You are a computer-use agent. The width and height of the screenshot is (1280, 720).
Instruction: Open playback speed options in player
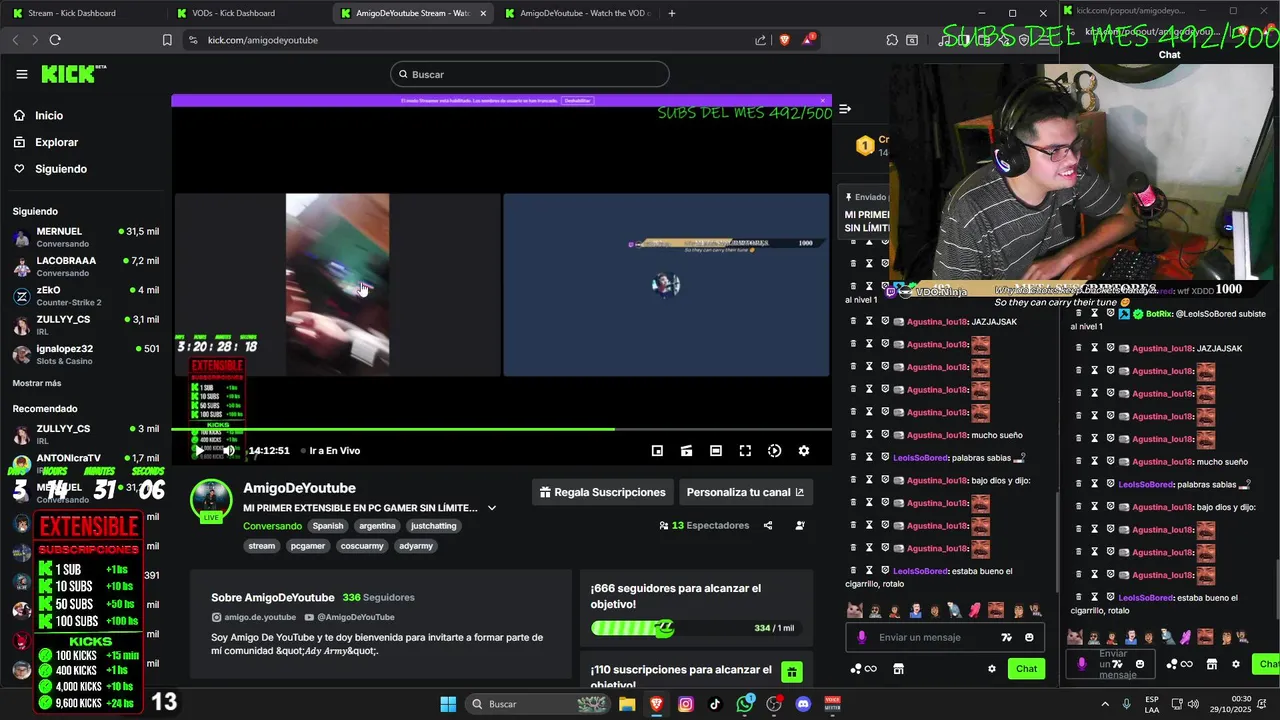coord(774,451)
